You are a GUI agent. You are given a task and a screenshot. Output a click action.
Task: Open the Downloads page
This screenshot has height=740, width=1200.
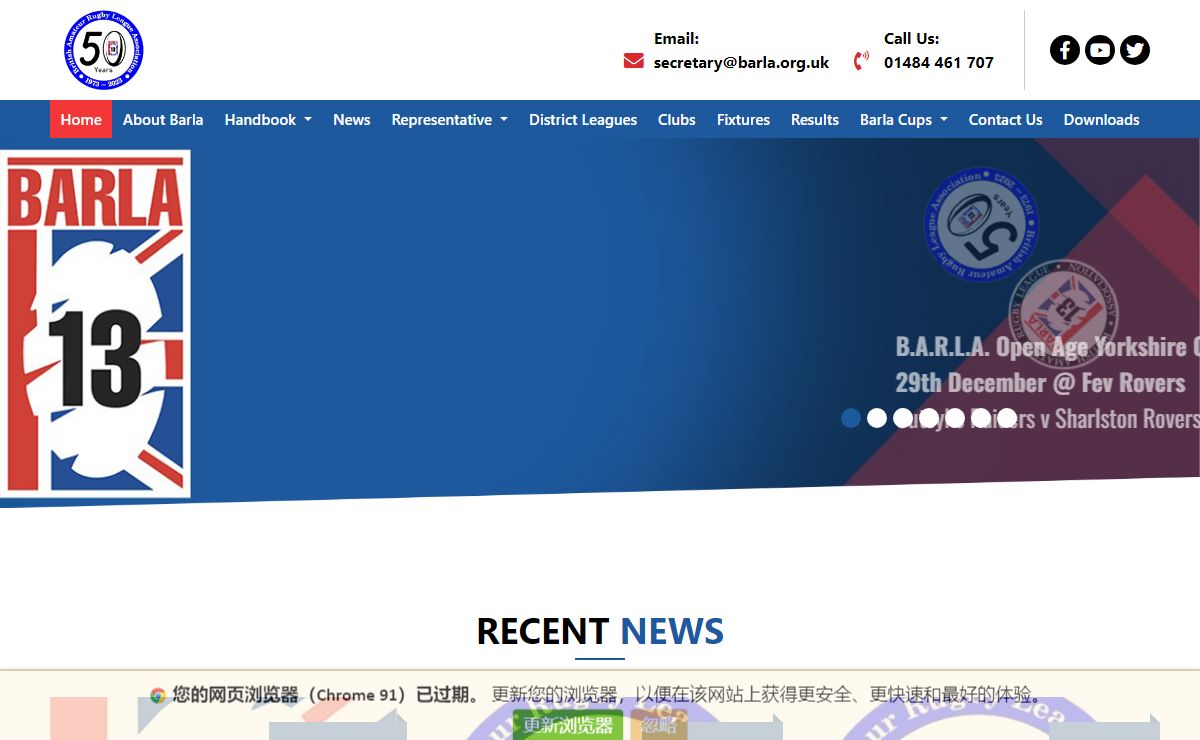coord(1101,119)
